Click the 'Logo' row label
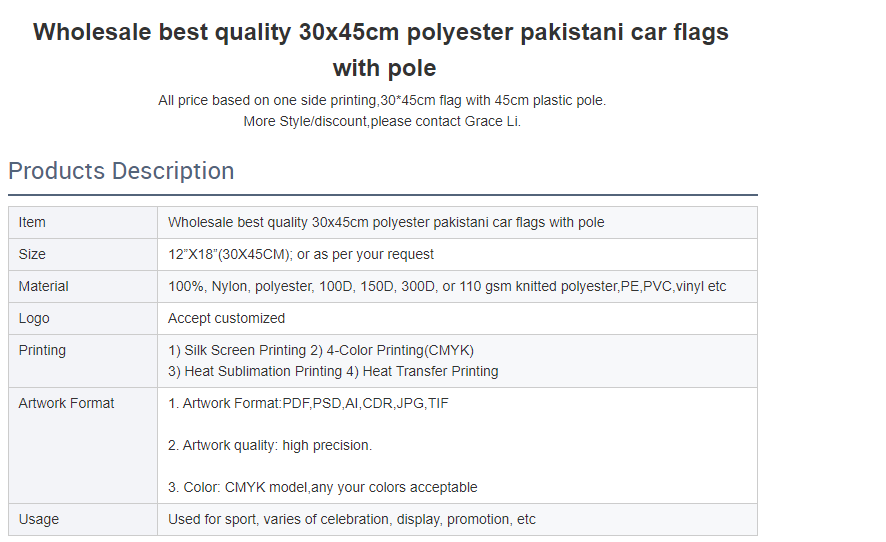886x542 pixels. [34, 318]
